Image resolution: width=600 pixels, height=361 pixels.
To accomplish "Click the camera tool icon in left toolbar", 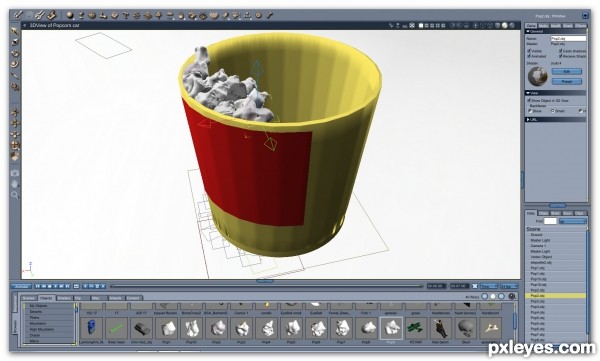I will 15,173.
